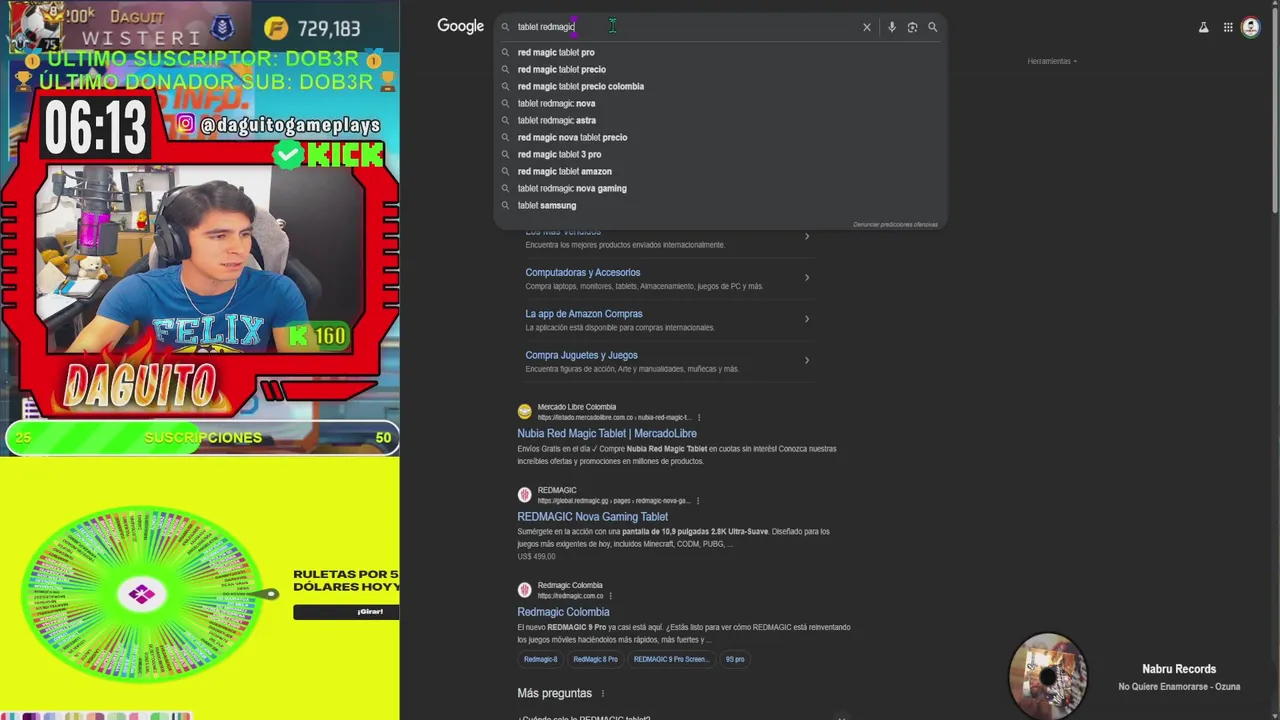
Task: Open Nubia Red Magic Tablet MercadoLibre result
Action: [x=607, y=433]
